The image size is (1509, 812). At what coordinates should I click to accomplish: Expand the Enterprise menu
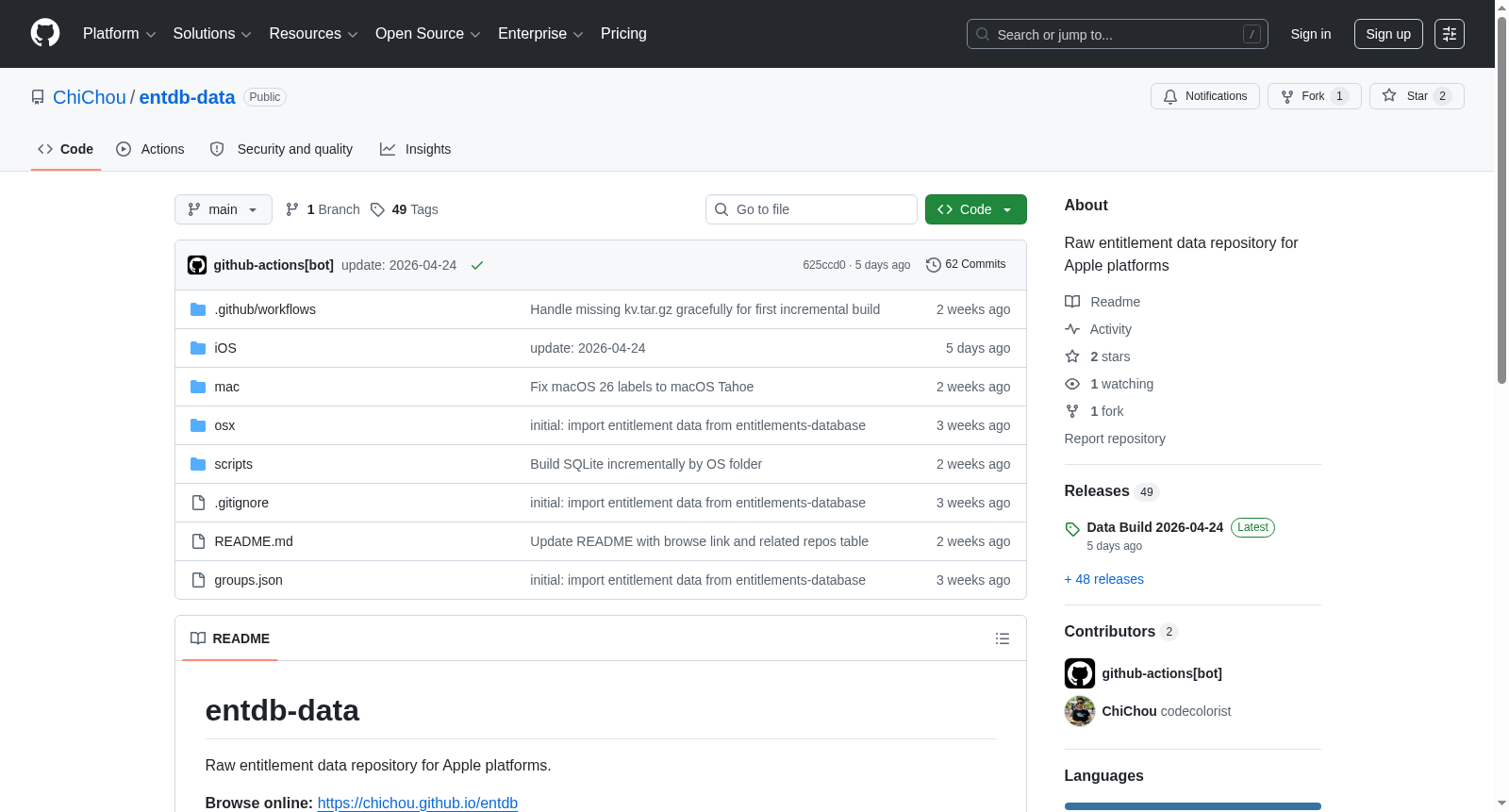pyautogui.click(x=540, y=34)
